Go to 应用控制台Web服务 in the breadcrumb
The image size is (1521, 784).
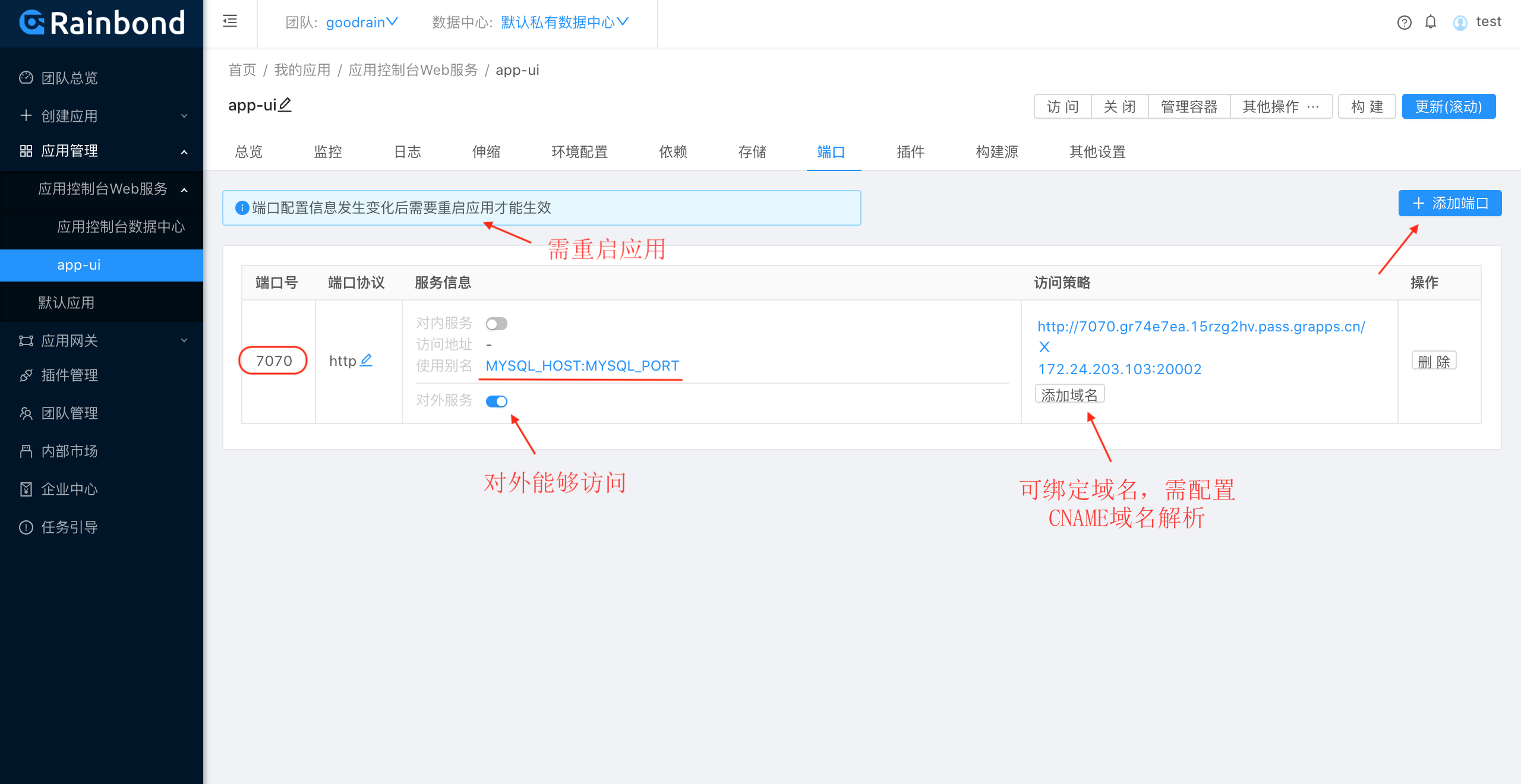(413, 70)
